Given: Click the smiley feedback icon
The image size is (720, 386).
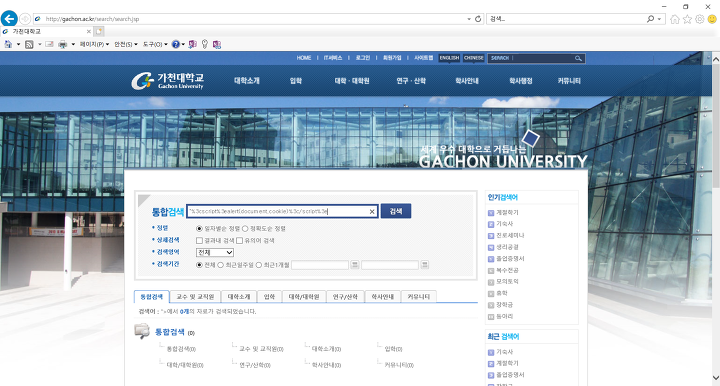Looking at the screenshot, I should pyautogui.click(x=712, y=19).
